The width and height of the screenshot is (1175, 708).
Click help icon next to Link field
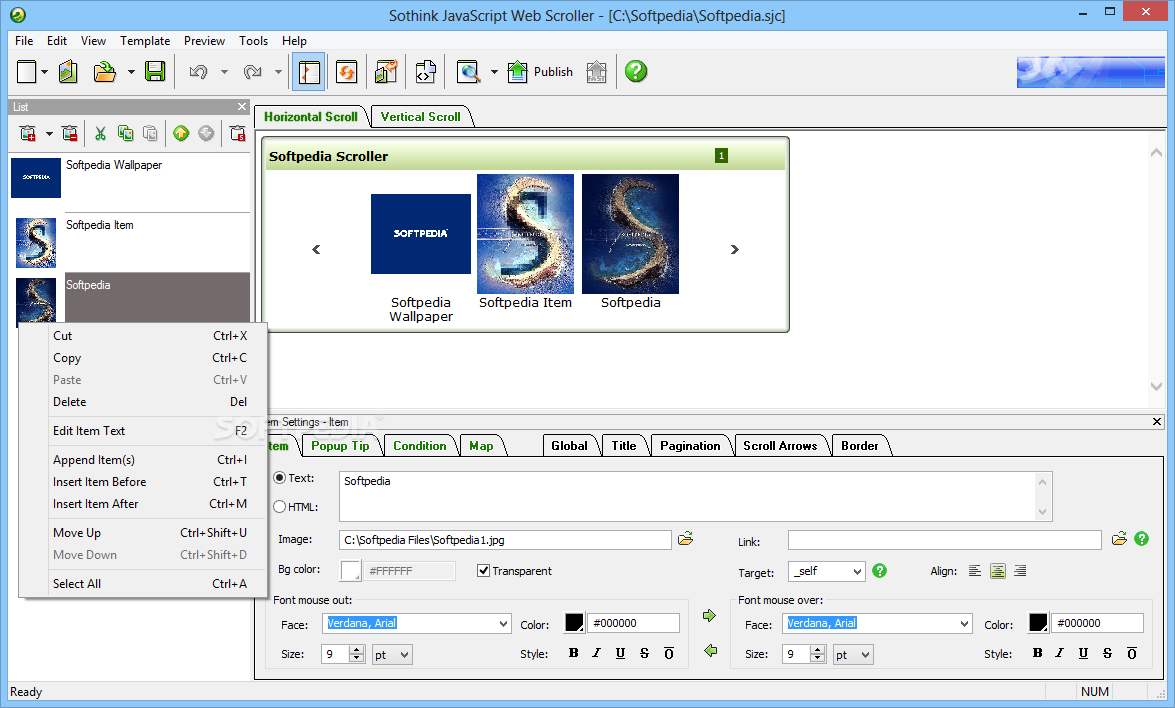(1141, 539)
